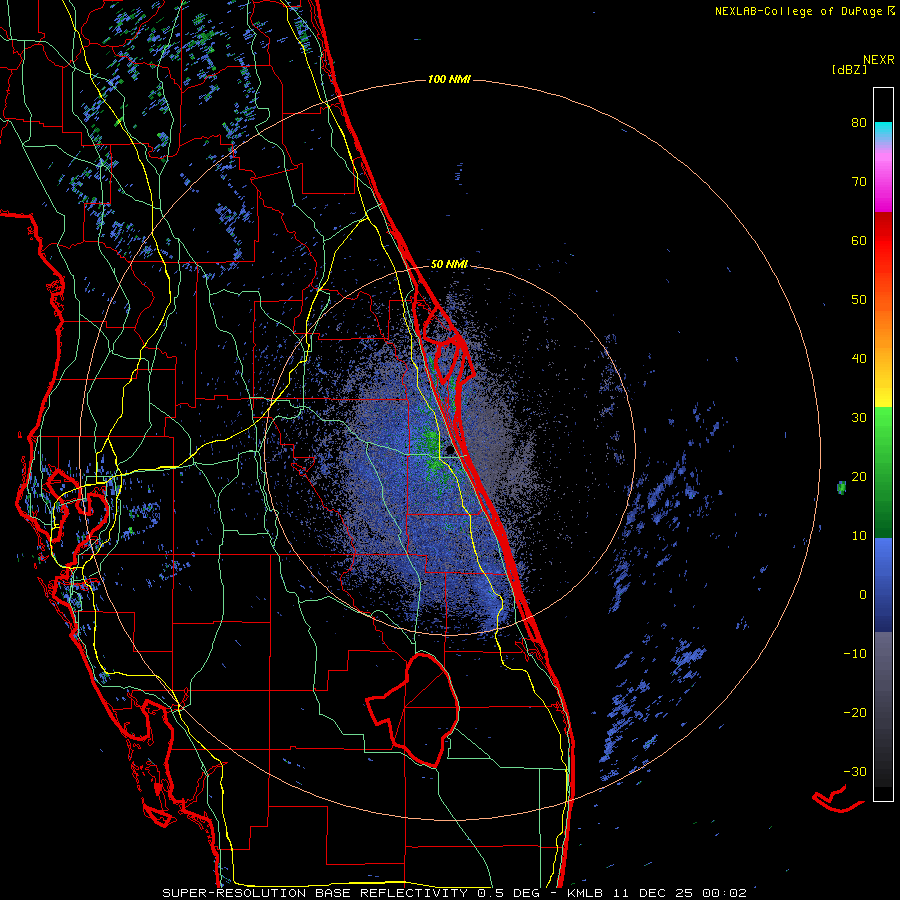Click the 50 value on dBZ scale
Viewport: 900px width, 900px height.
point(859,300)
